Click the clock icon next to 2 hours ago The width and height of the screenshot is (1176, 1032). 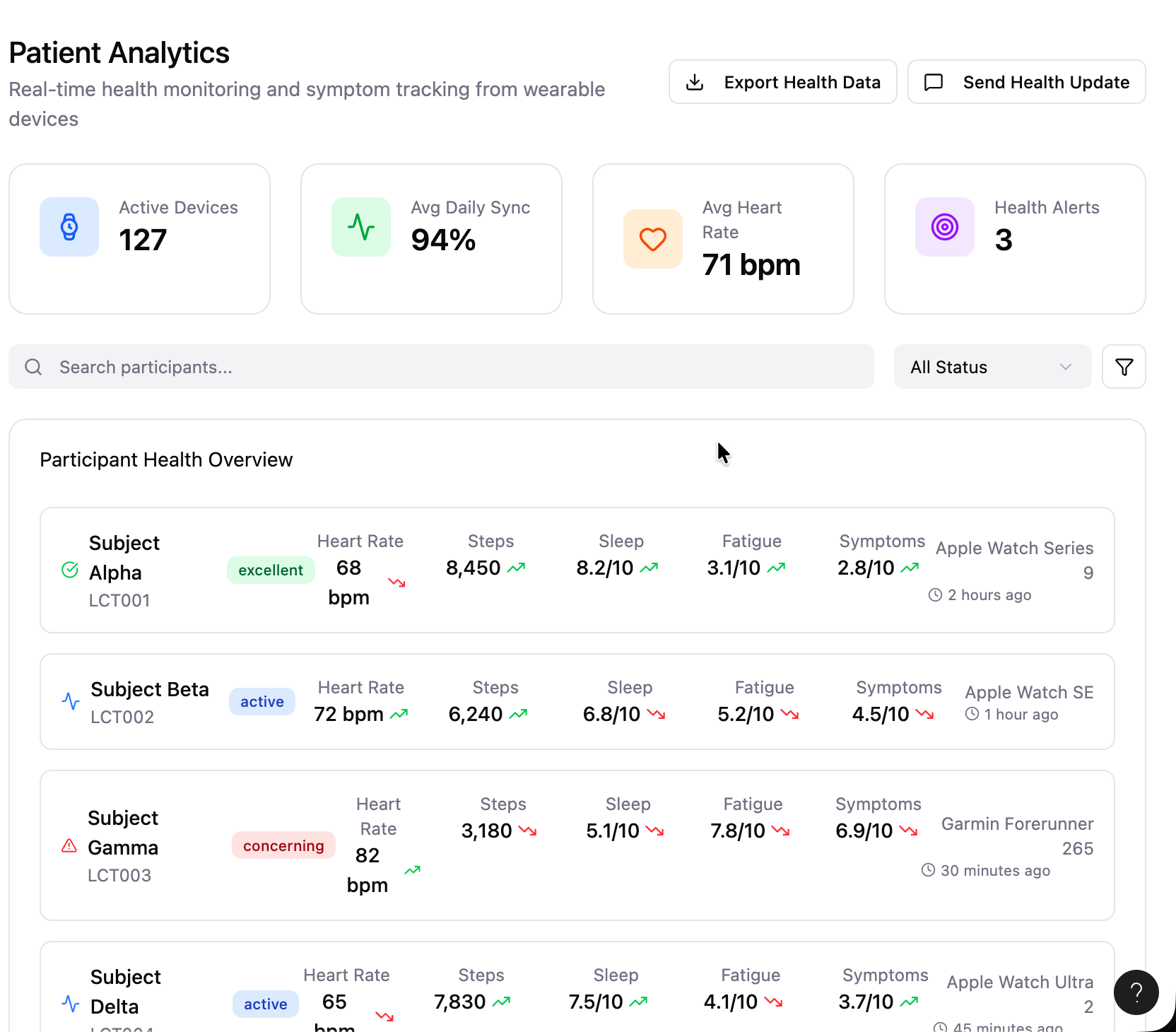click(x=935, y=595)
